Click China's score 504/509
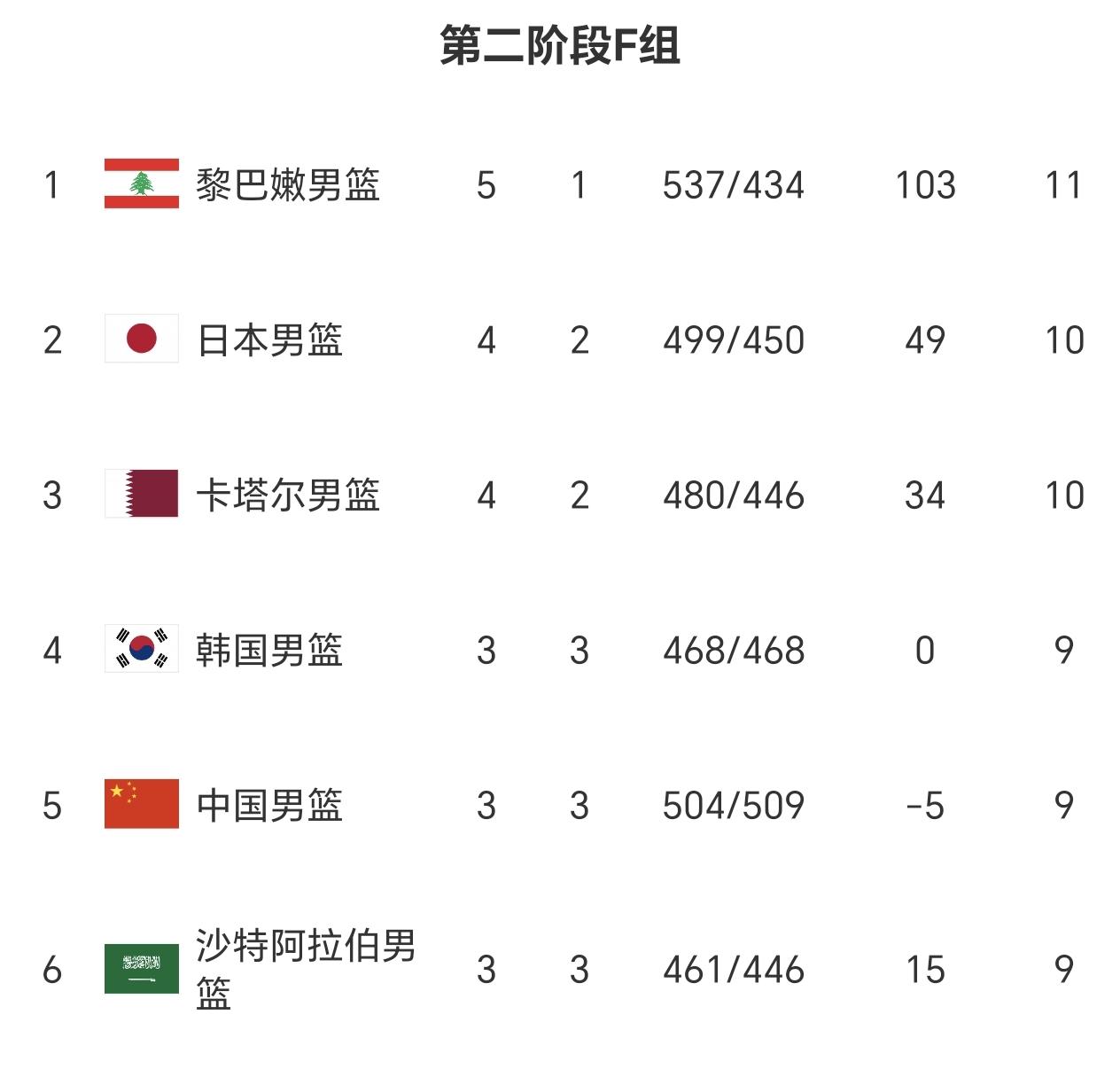Image resolution: width=1120 pixels, height=1077 pixels. [x=734, y=806]
